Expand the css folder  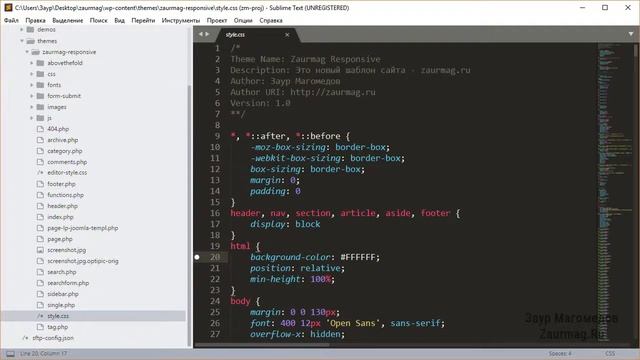click(x=32, y=74)
